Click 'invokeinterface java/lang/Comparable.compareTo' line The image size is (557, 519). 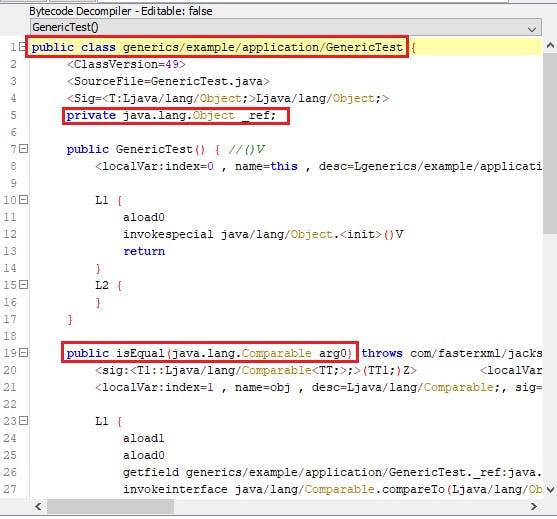click(332, 490)
